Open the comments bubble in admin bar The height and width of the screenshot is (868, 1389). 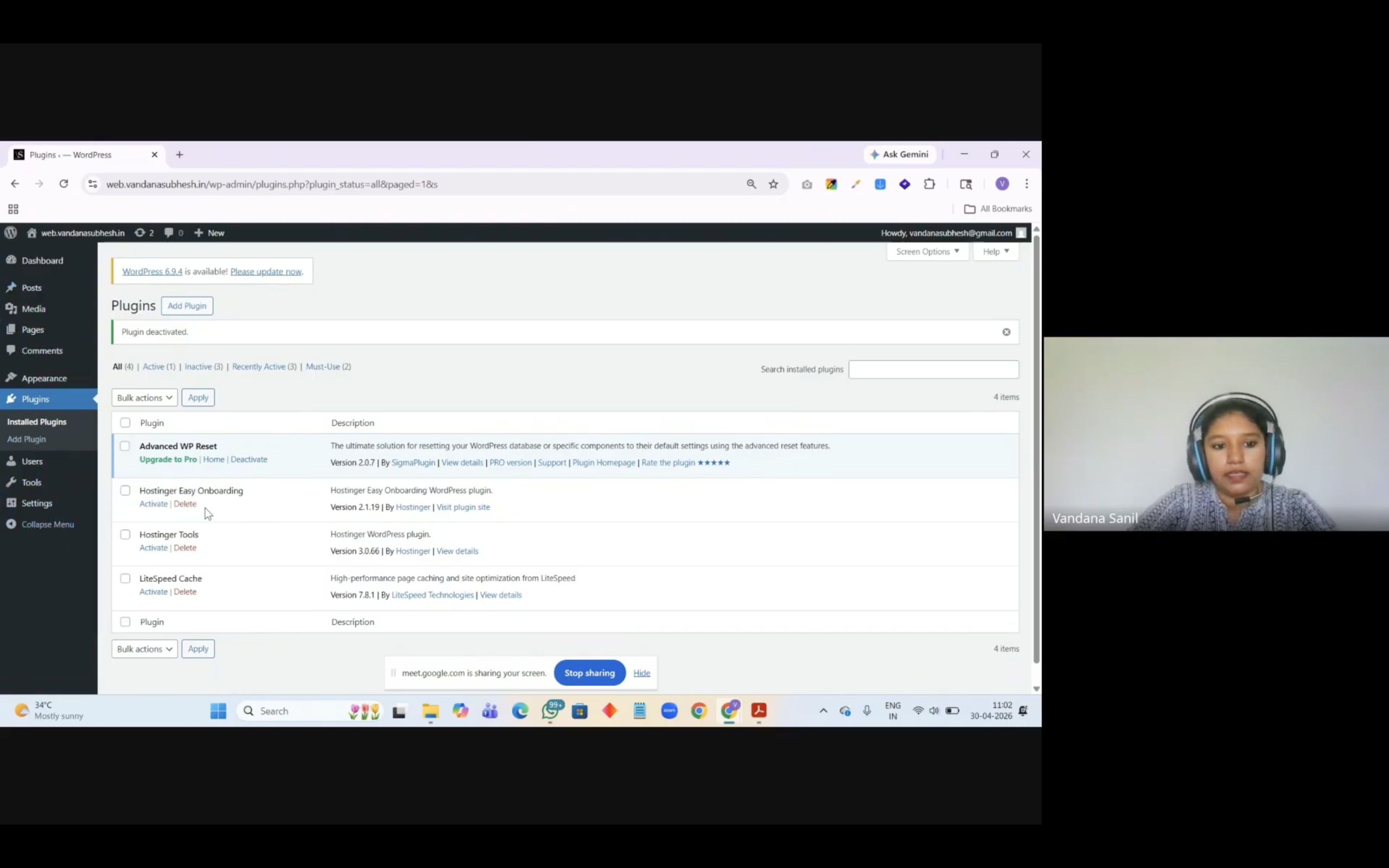click(x=174, y=233)
